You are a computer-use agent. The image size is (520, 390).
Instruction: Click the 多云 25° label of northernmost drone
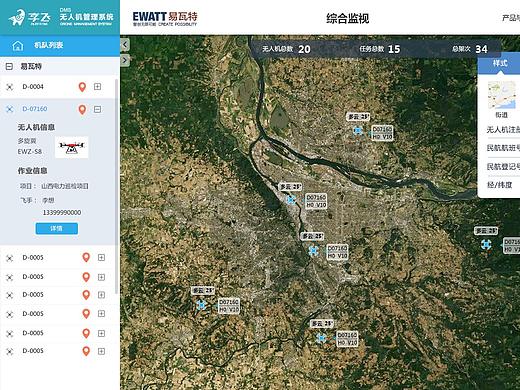pos(358,117)
